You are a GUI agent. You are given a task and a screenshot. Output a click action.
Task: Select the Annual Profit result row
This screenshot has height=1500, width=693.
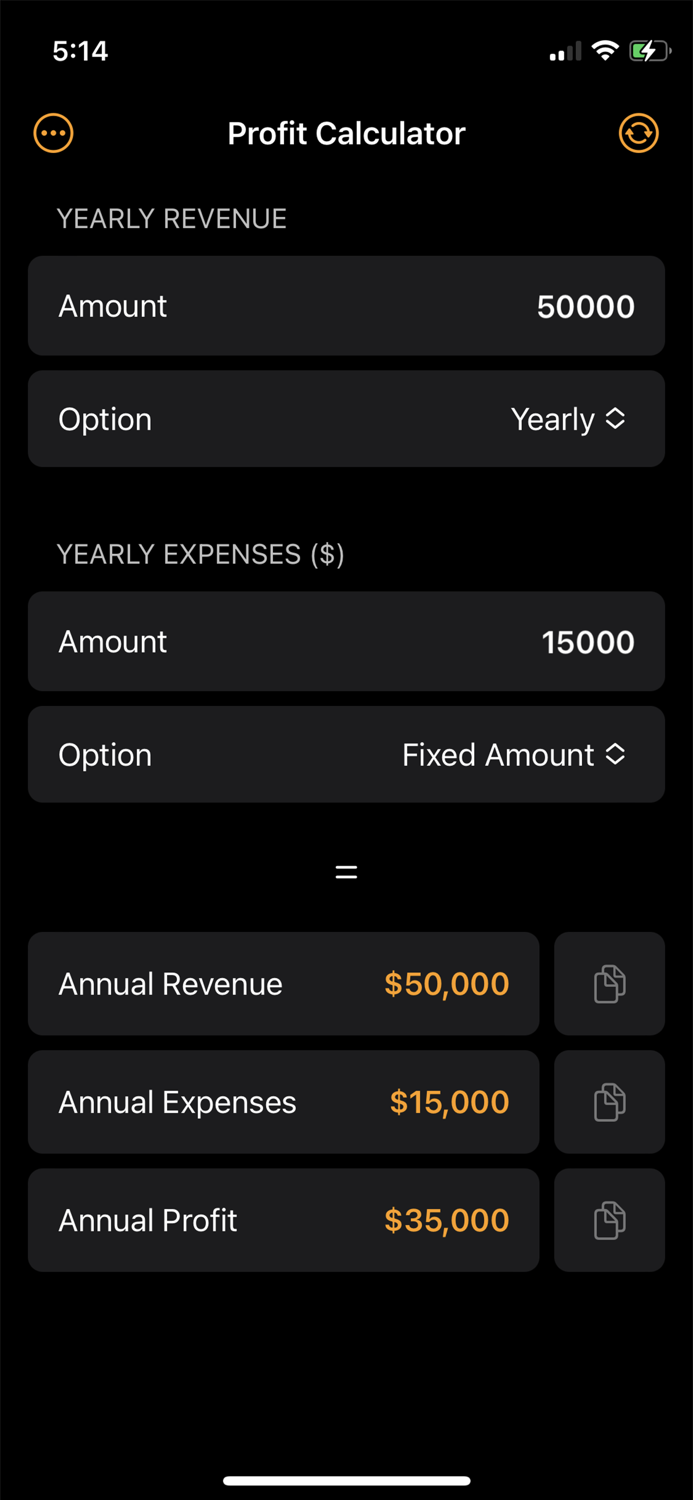coord(284,1219)
